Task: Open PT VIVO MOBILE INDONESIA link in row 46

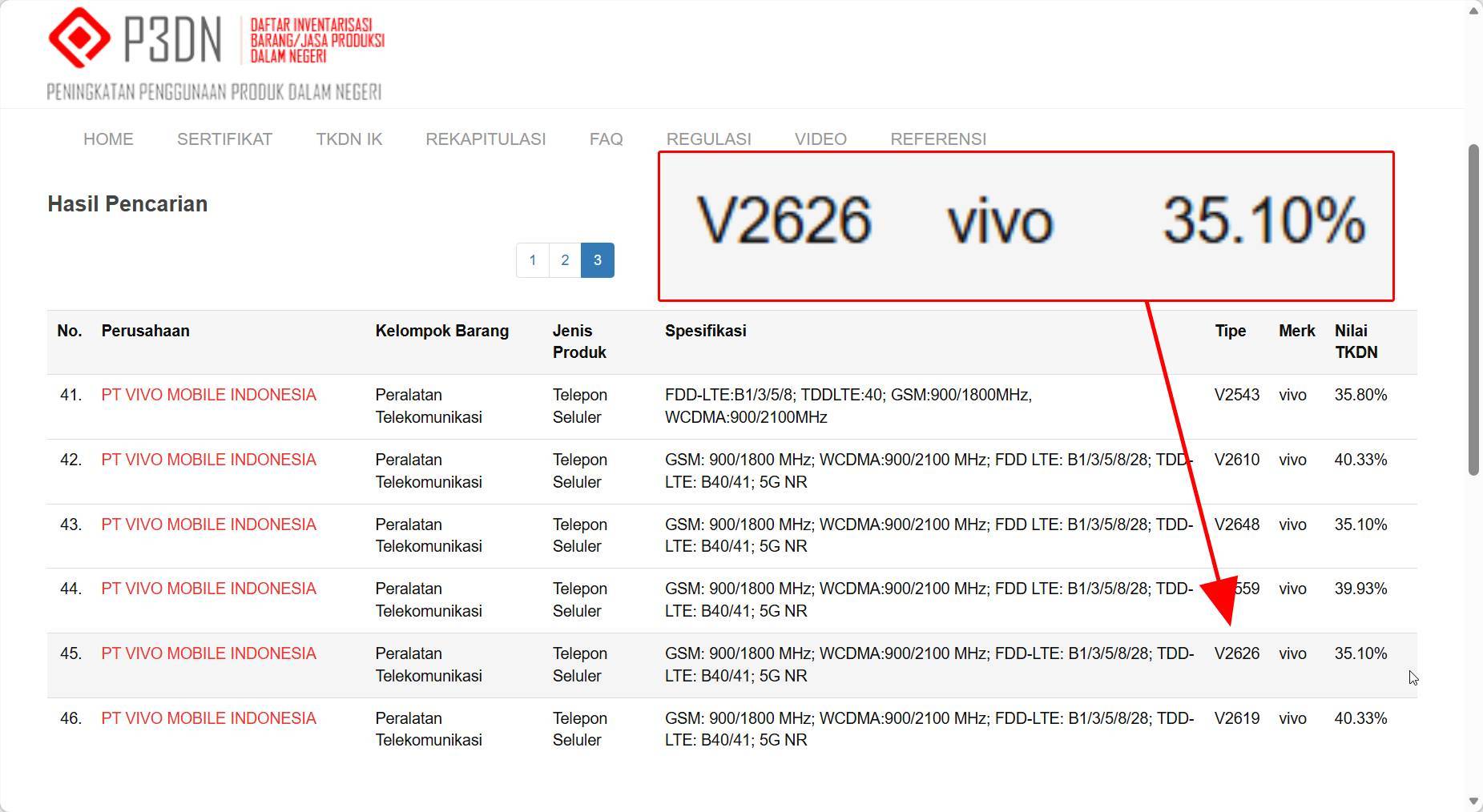Action: (x=208, y=718)
